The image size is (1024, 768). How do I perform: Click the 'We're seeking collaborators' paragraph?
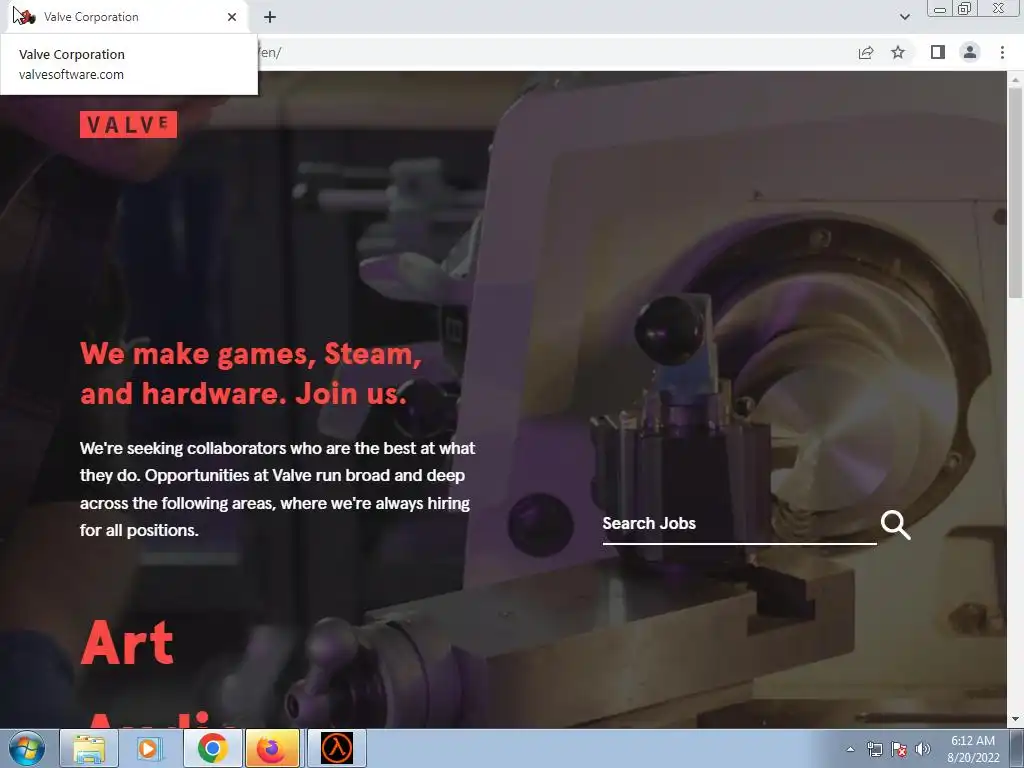click(278, 489)
